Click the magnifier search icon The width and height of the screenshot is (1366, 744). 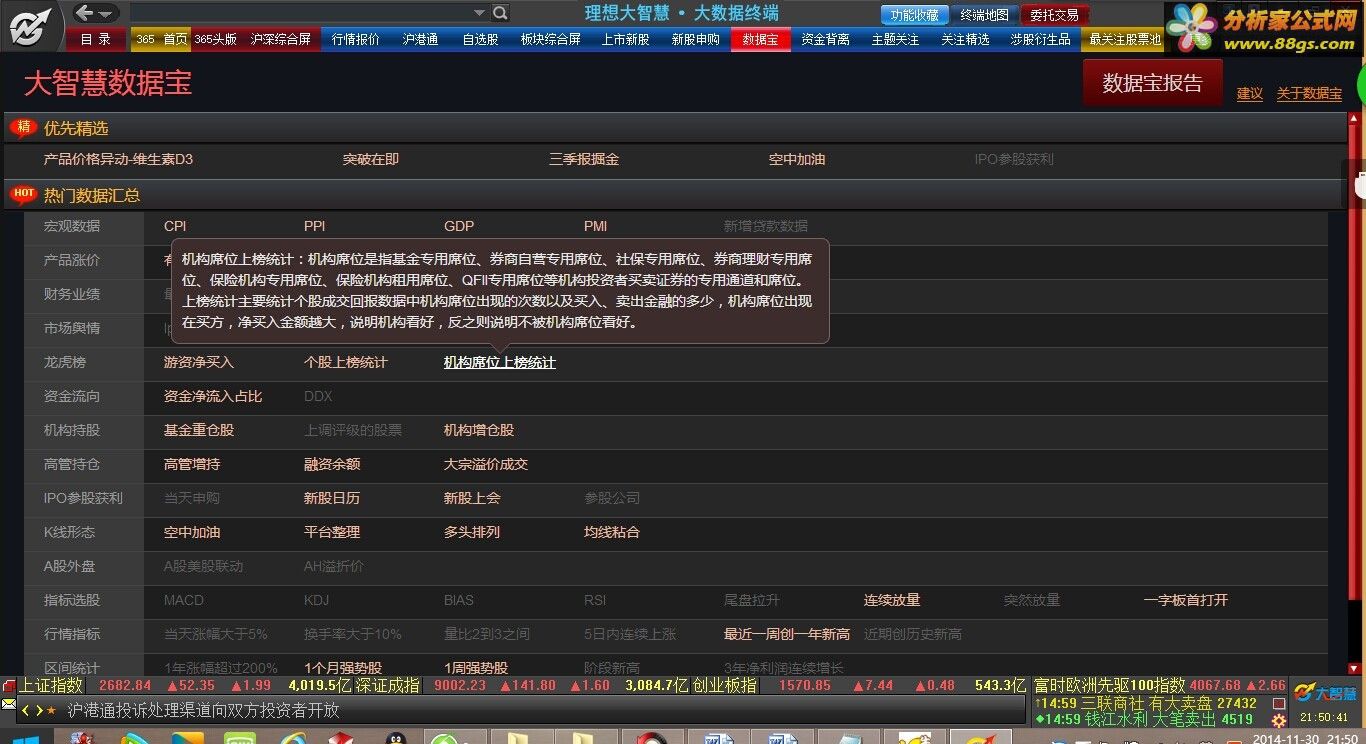500,13
